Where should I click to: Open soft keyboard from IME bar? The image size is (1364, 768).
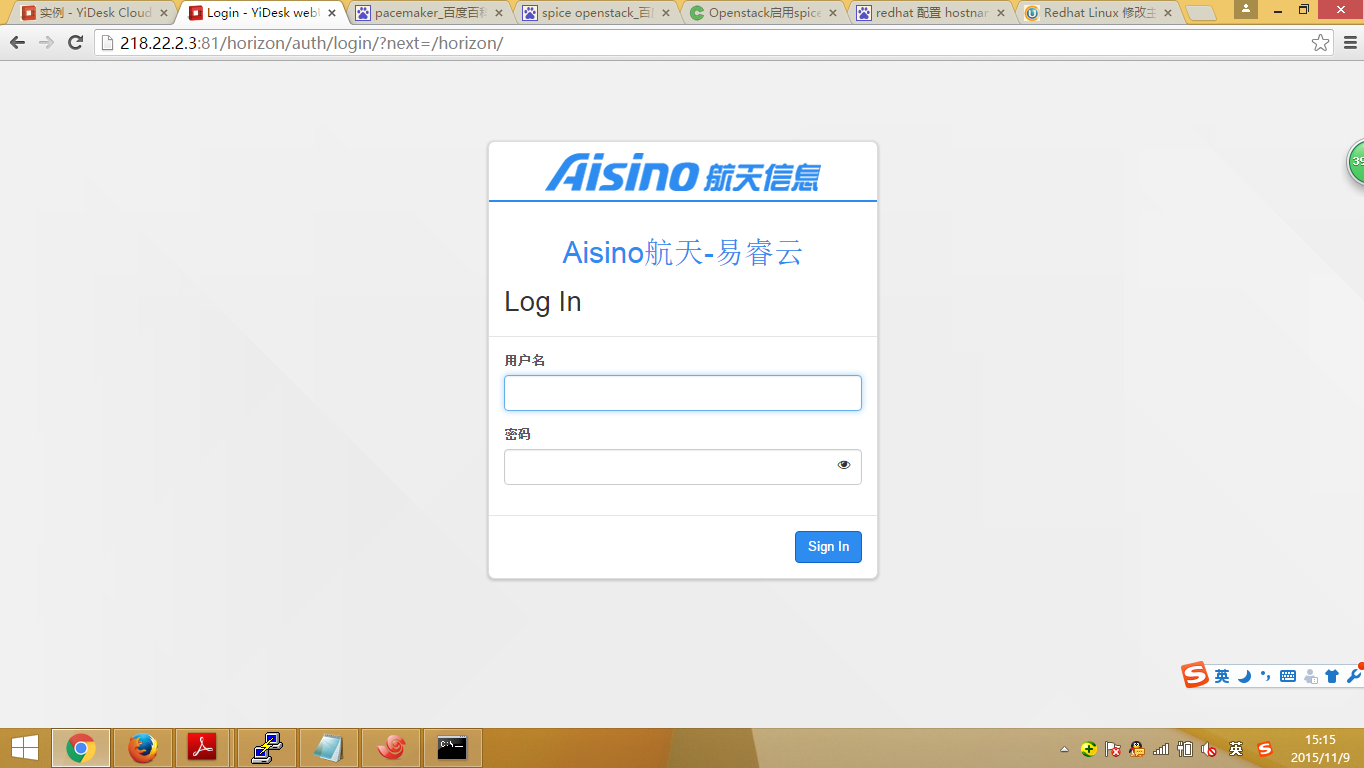click(x=1287, y=676)
